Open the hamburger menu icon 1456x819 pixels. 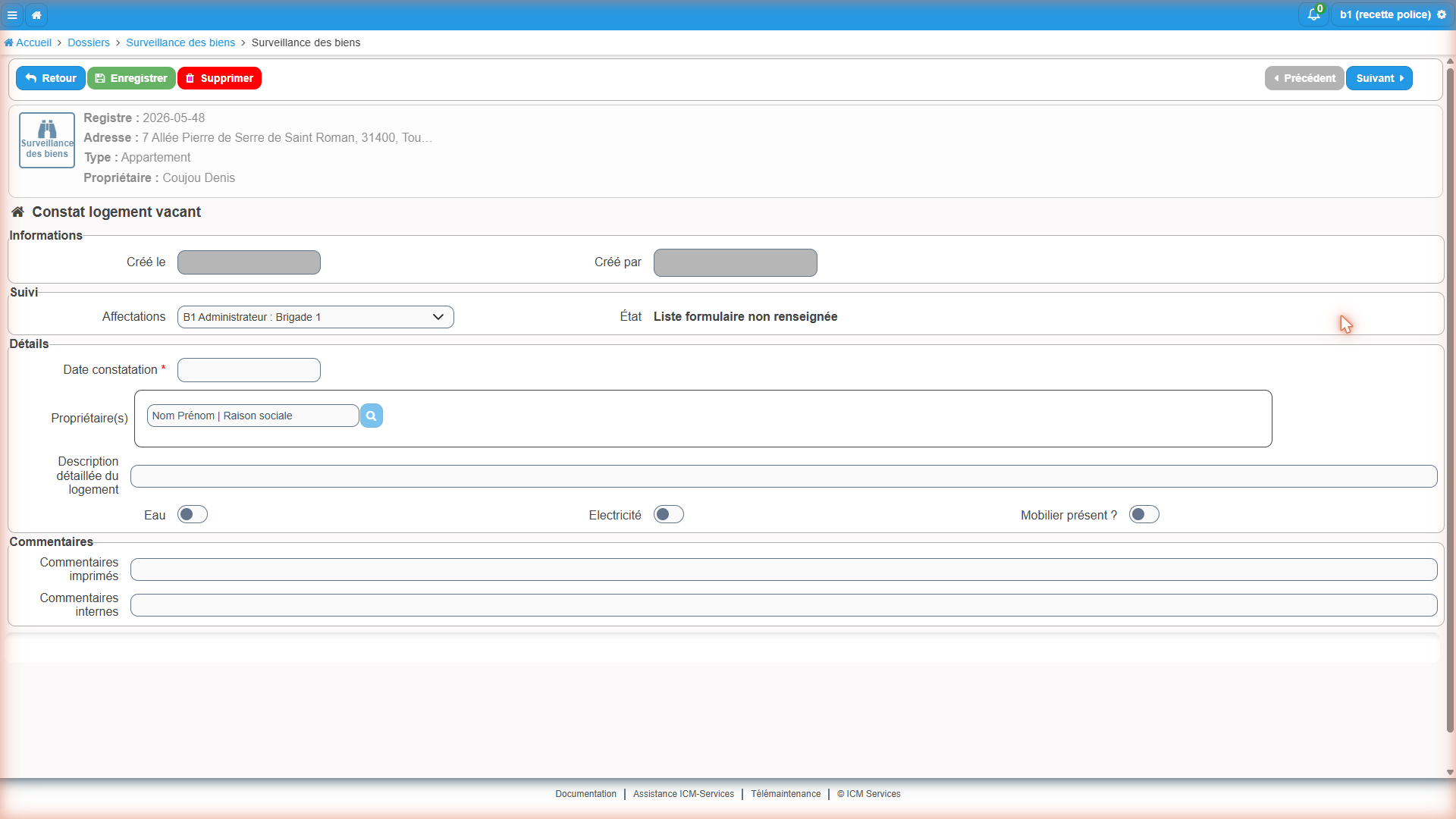coord(12,14)
